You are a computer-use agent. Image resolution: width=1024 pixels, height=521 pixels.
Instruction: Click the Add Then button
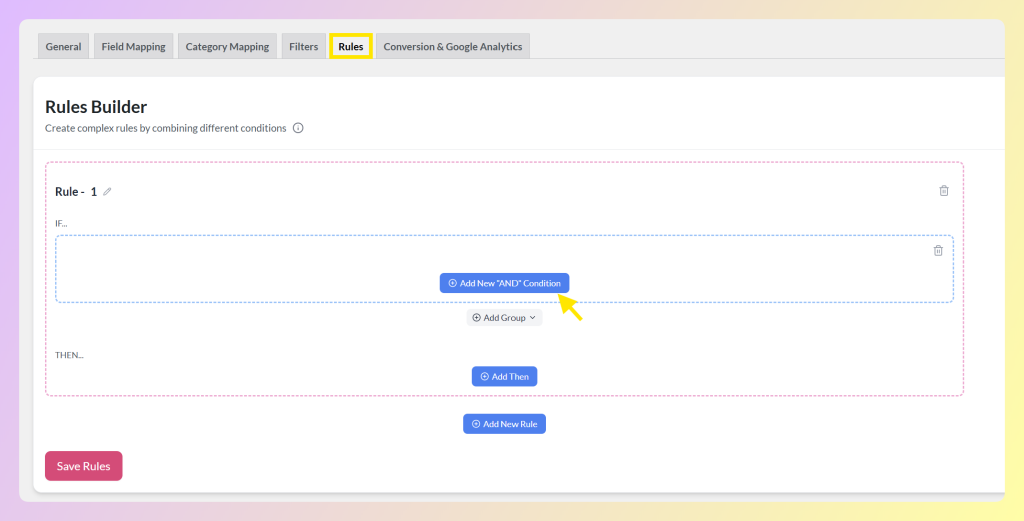pyautogui.click(x=504, y=377)
